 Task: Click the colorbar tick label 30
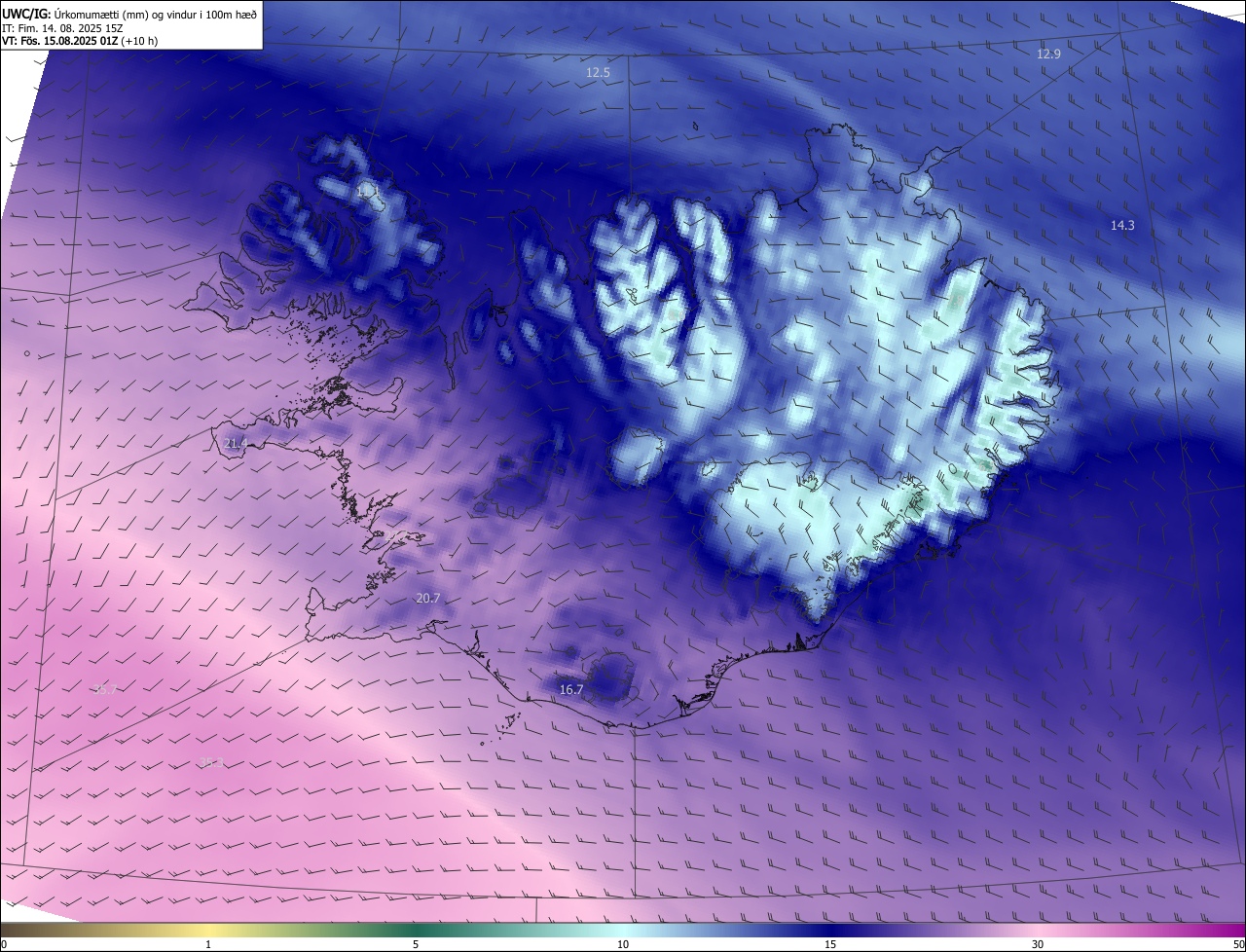point(1038,944)
